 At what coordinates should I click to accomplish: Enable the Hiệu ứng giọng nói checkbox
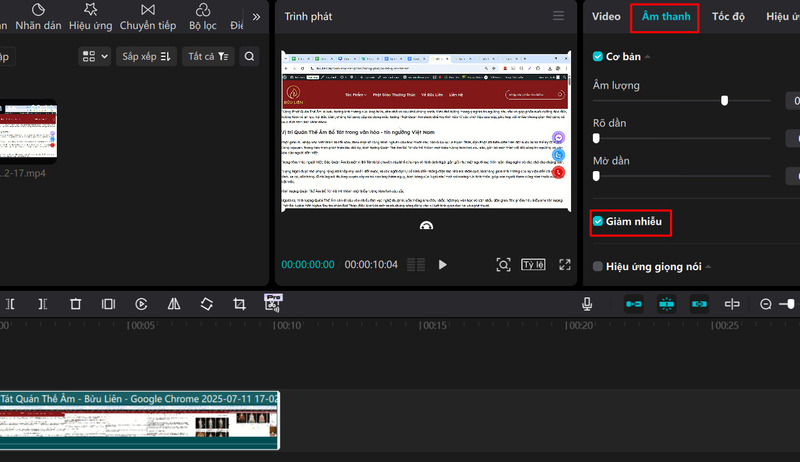pyautogui.click(x=598, y=266)
